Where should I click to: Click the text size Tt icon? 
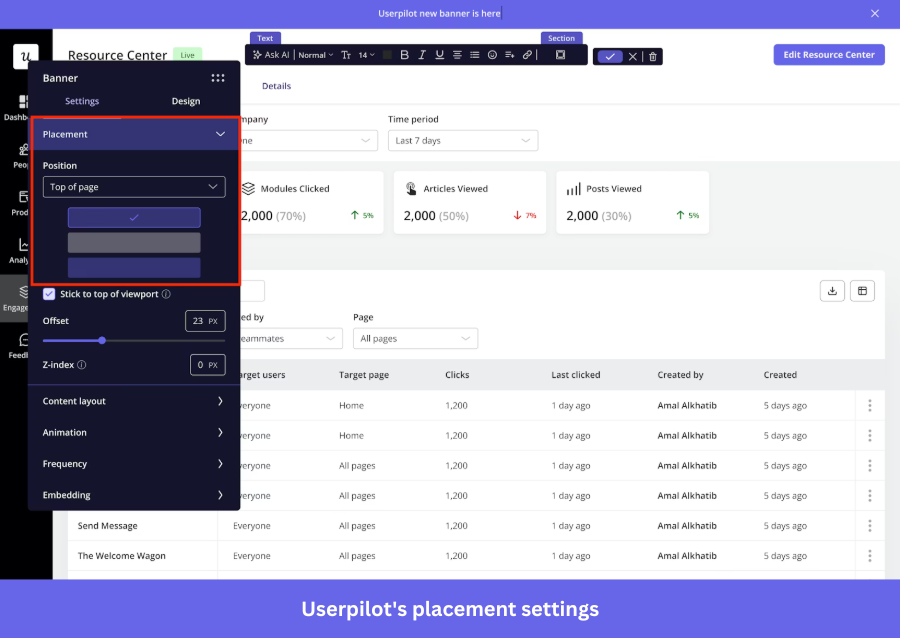[346, 55]
